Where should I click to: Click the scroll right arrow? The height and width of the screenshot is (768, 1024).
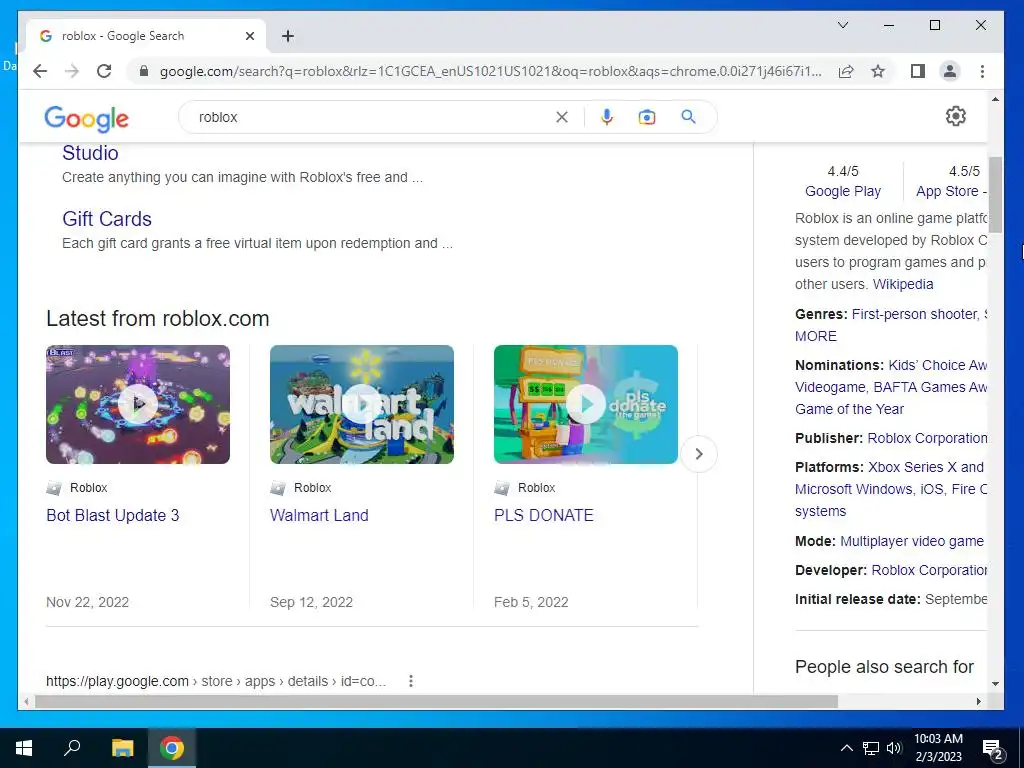(x=979, y=701)
